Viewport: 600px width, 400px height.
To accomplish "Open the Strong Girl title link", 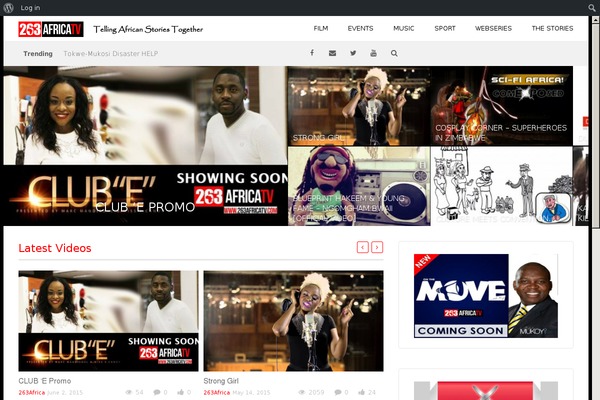I will (x=221, y=381).
